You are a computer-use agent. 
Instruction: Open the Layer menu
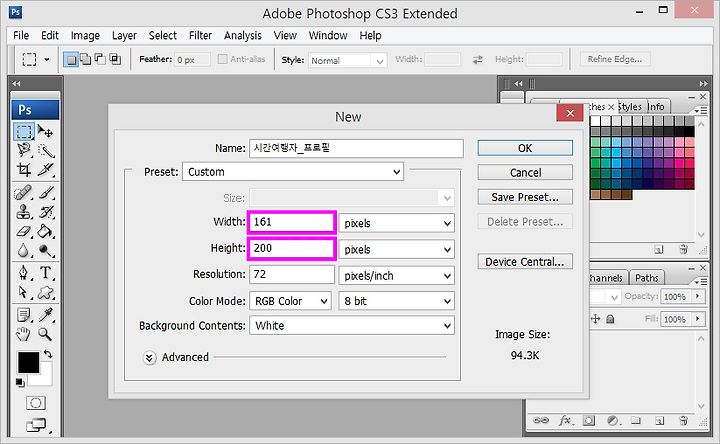click(x=124, y=35)
